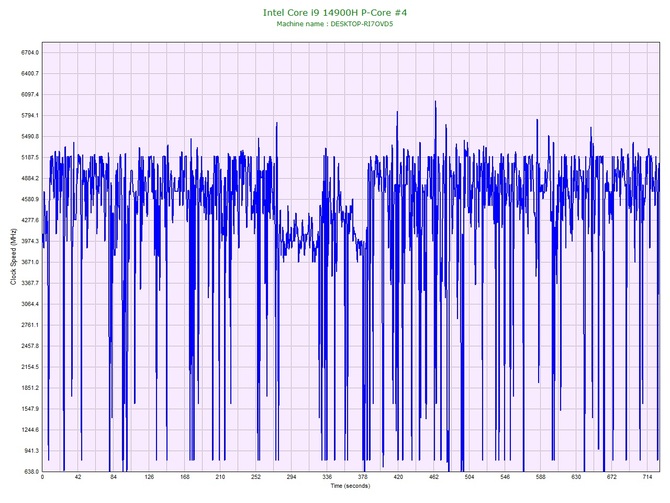This screenshot has height=503, width=670.
Task: Click the Machine name DESKTOP subtitle
Action: pos(335,24)
